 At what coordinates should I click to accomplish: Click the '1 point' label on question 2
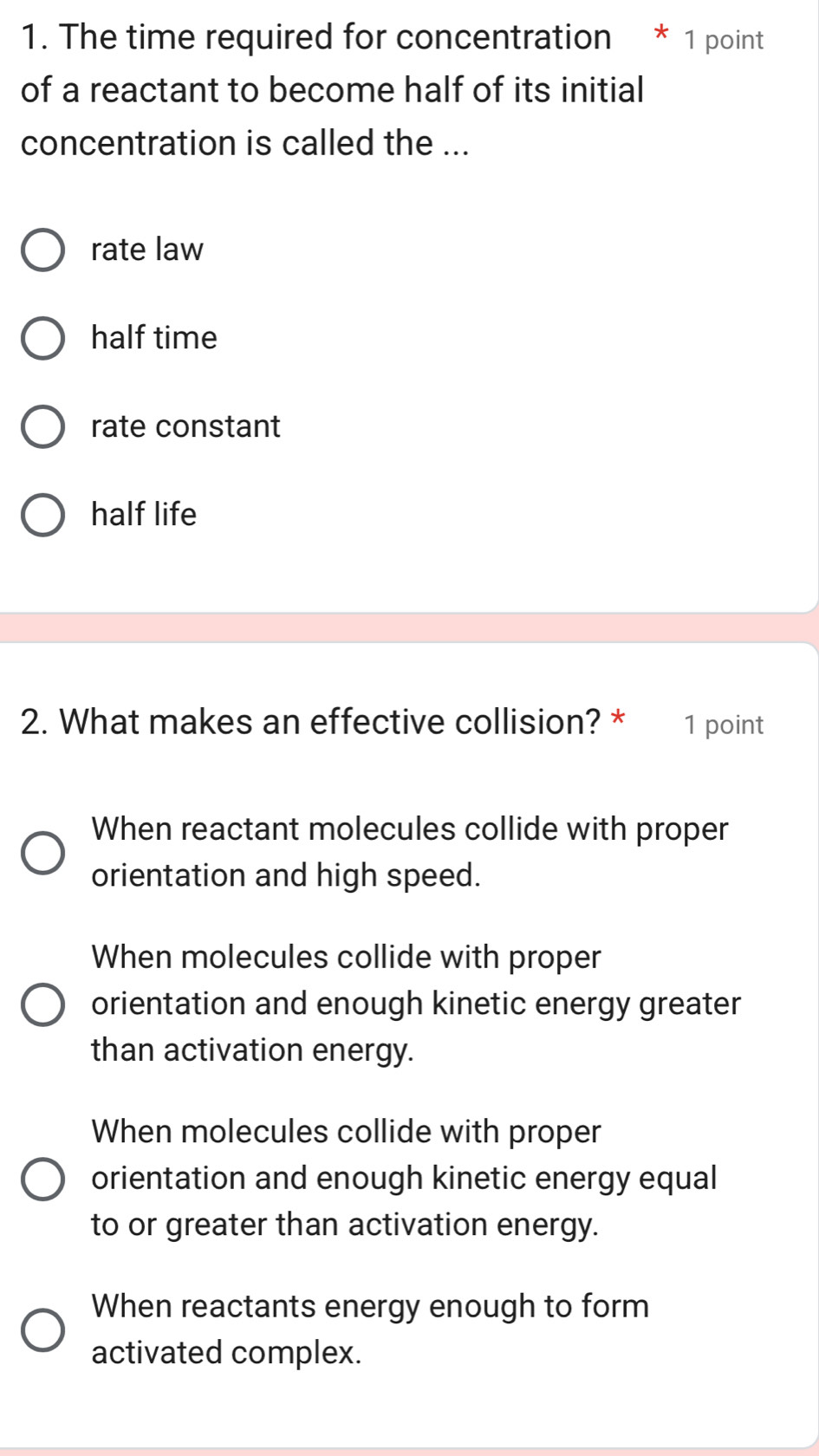pos(723,725)
